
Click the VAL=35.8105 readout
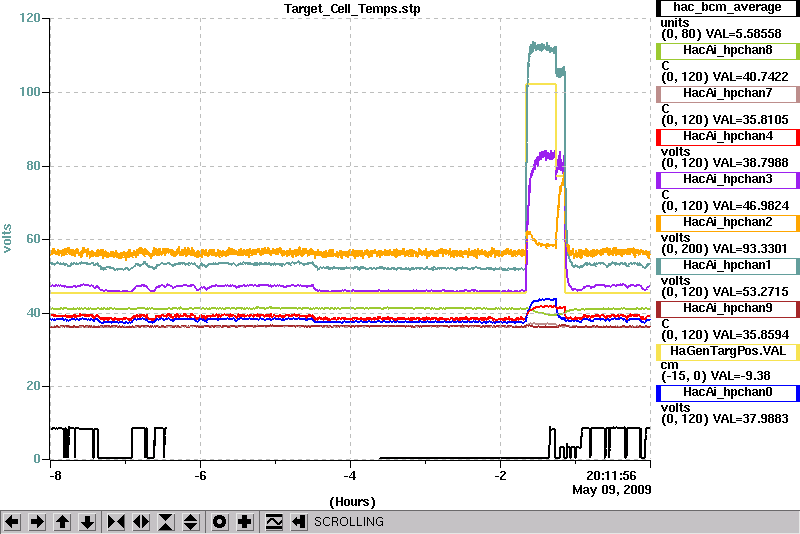[x=751, y=120]
